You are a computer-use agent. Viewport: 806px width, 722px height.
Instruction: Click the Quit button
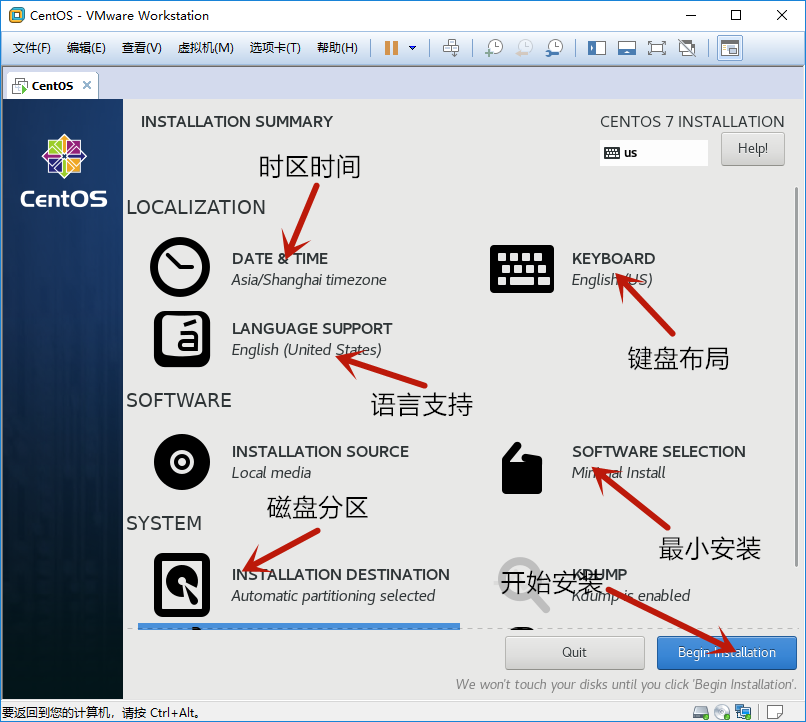click(574, 653)
